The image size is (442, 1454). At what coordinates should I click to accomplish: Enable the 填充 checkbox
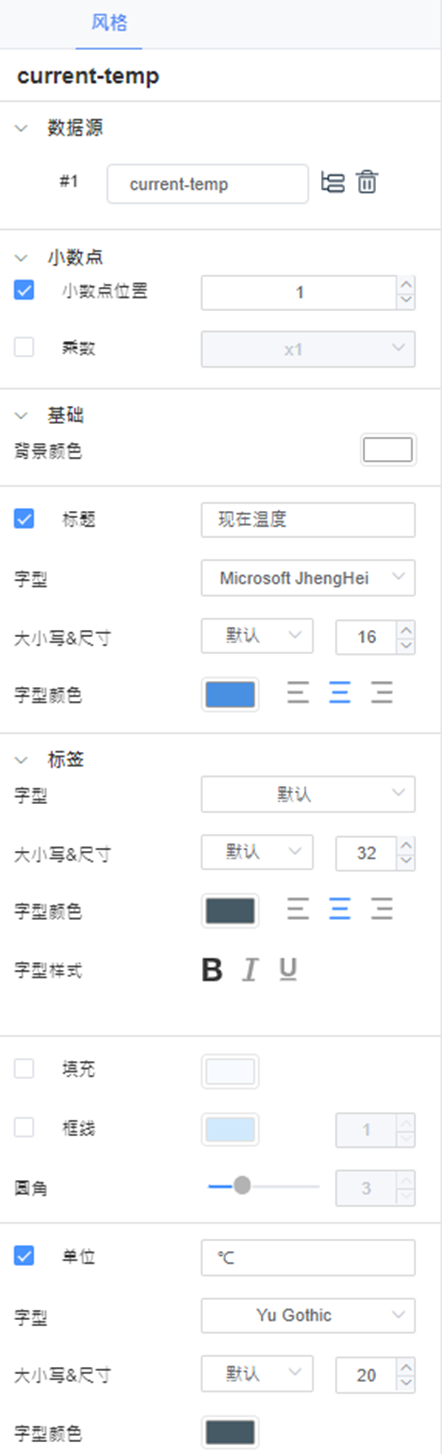pos(24,1069)
